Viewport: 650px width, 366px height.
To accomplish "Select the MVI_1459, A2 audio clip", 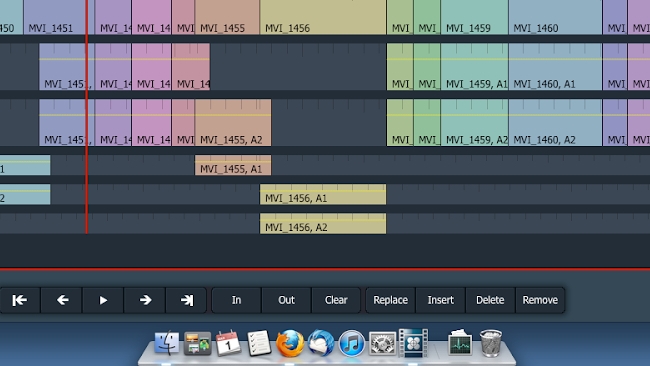I will click(x=474, y=122).
